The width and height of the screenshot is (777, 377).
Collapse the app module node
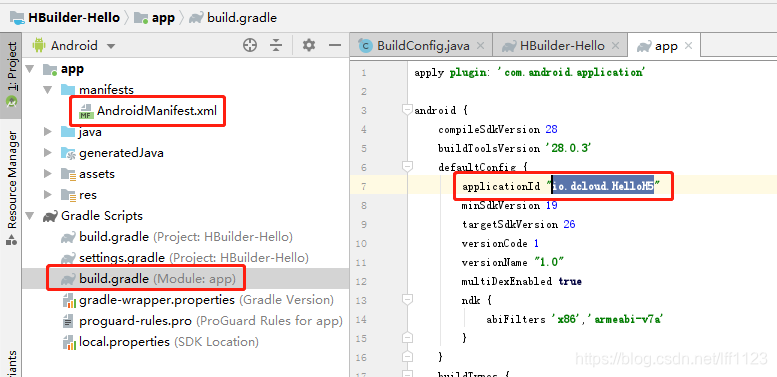[31, 69]
